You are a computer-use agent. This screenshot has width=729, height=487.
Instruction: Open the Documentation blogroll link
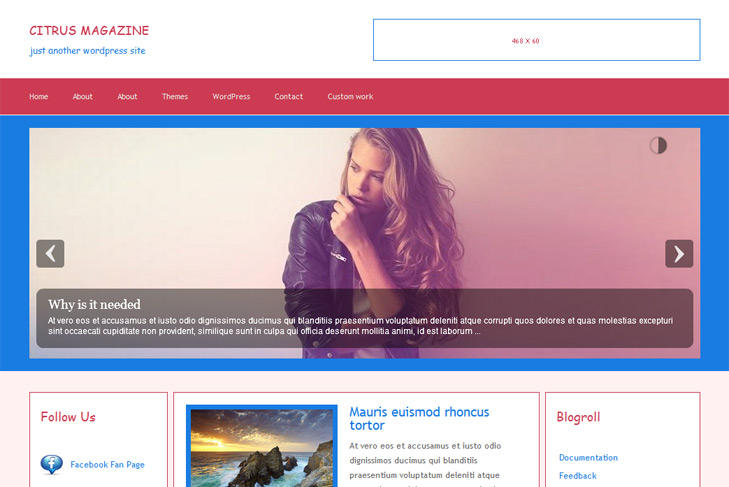tap(588, 458)
